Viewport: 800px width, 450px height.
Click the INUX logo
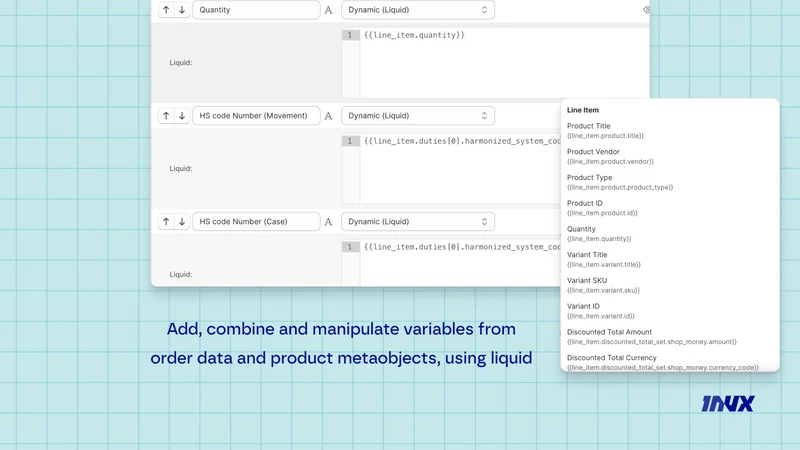pos(728,404)
